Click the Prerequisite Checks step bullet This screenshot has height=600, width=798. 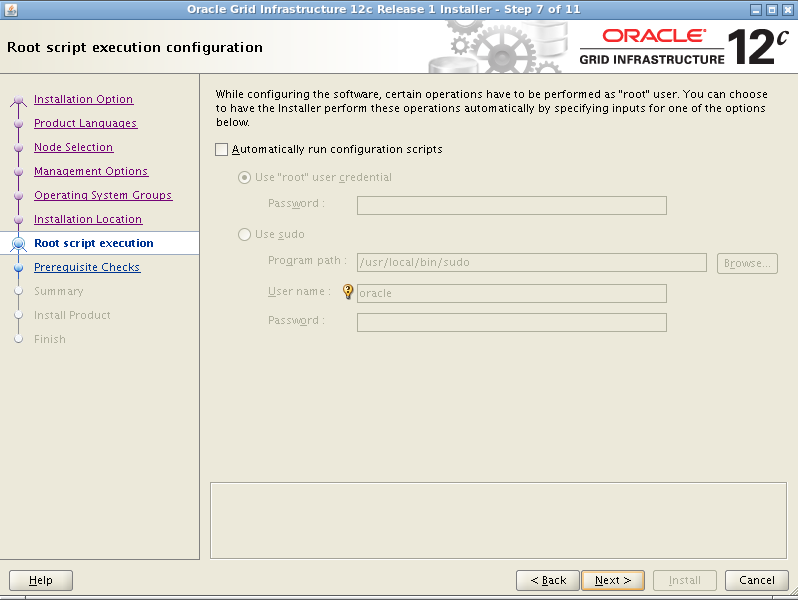18,268
